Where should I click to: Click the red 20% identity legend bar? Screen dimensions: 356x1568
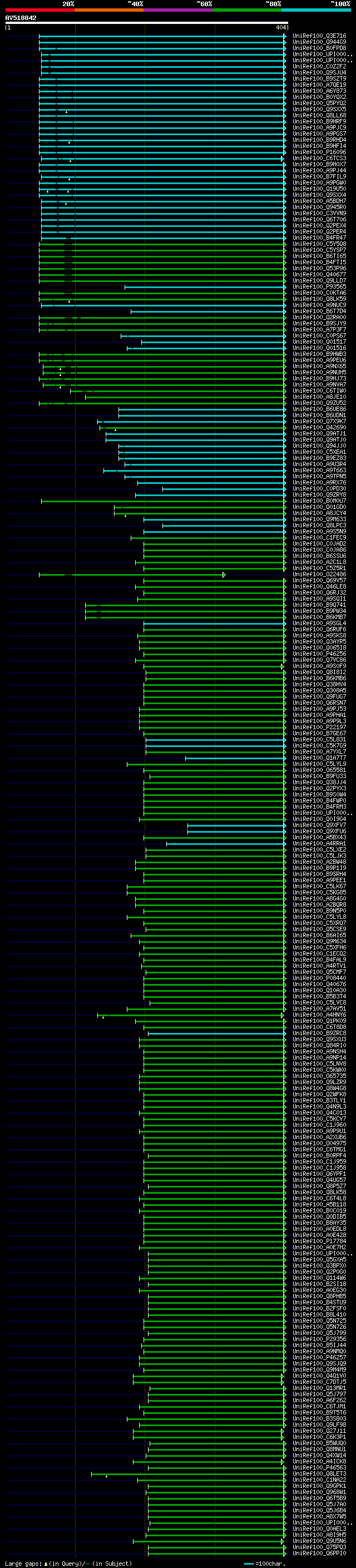39,10
